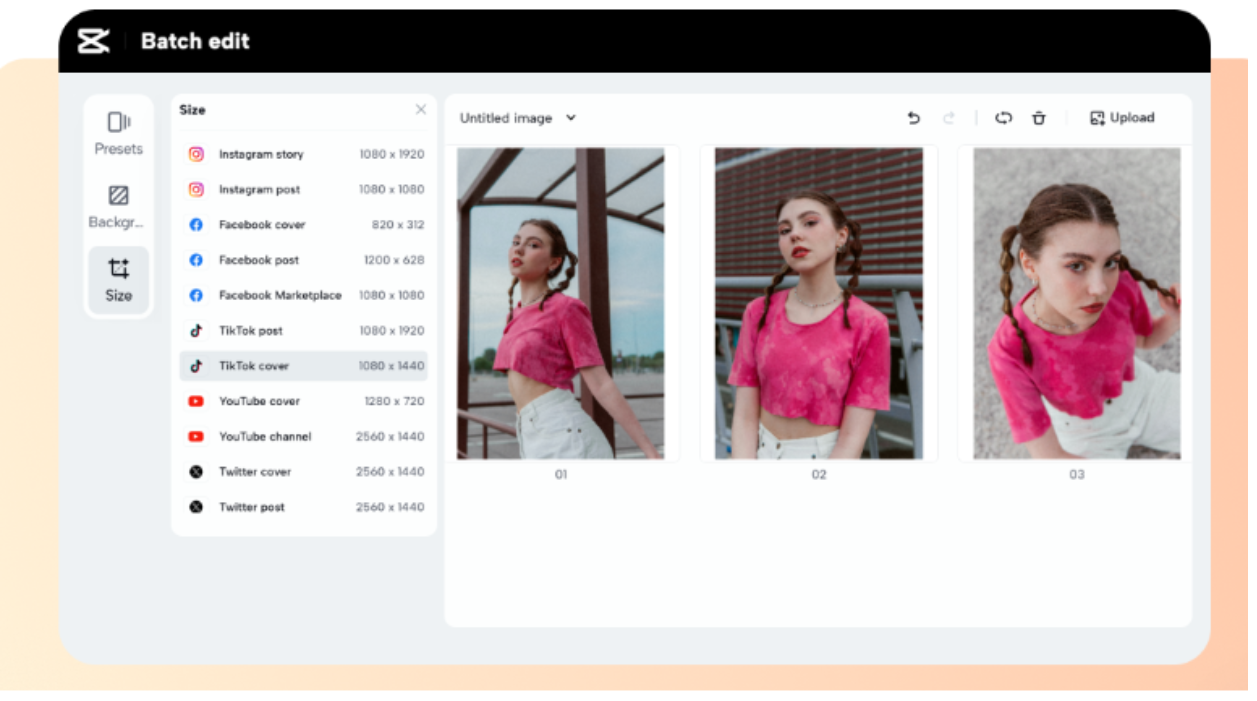The height and width of the screenshot is (701, 1257).
Task: Click the Size panel heading
Action: pyautogui.click(x=192, y=110)
